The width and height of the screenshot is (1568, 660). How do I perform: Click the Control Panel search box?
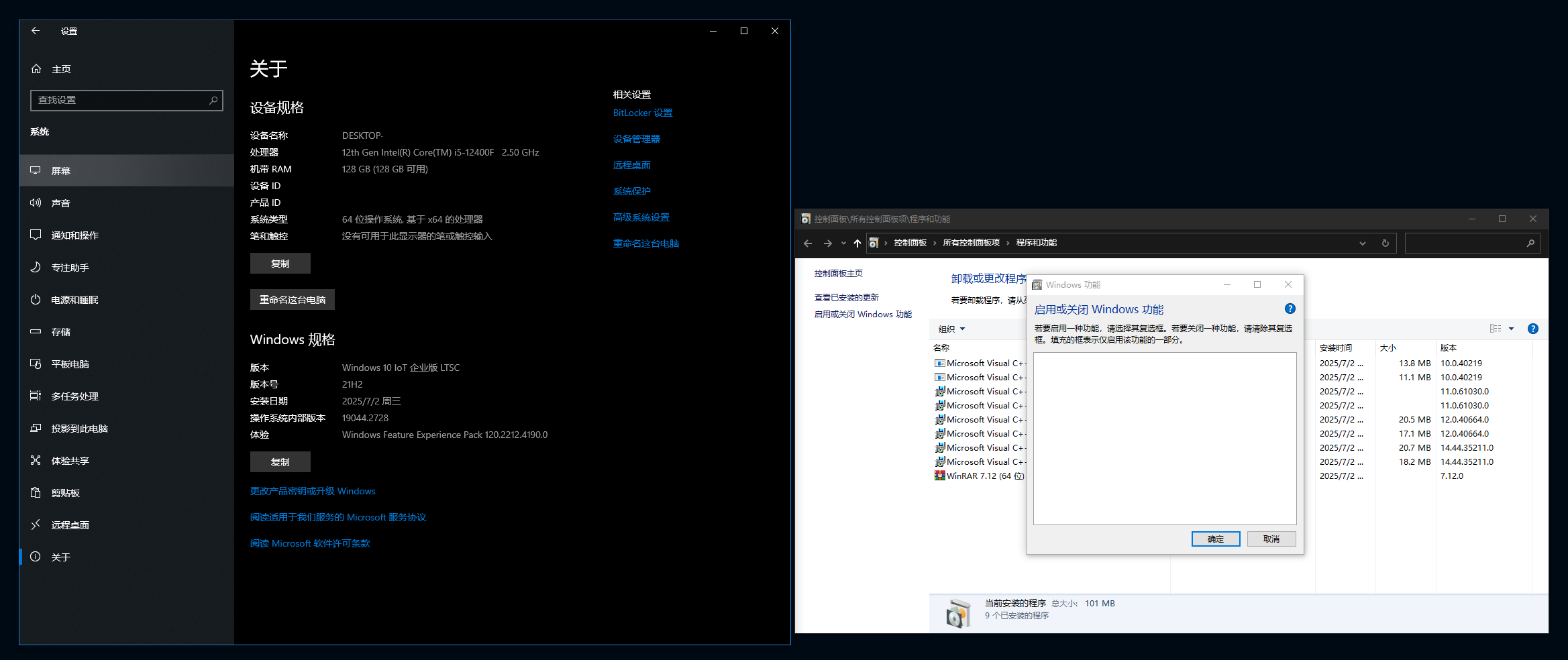pyautogui.click(x=1472, y=243)
